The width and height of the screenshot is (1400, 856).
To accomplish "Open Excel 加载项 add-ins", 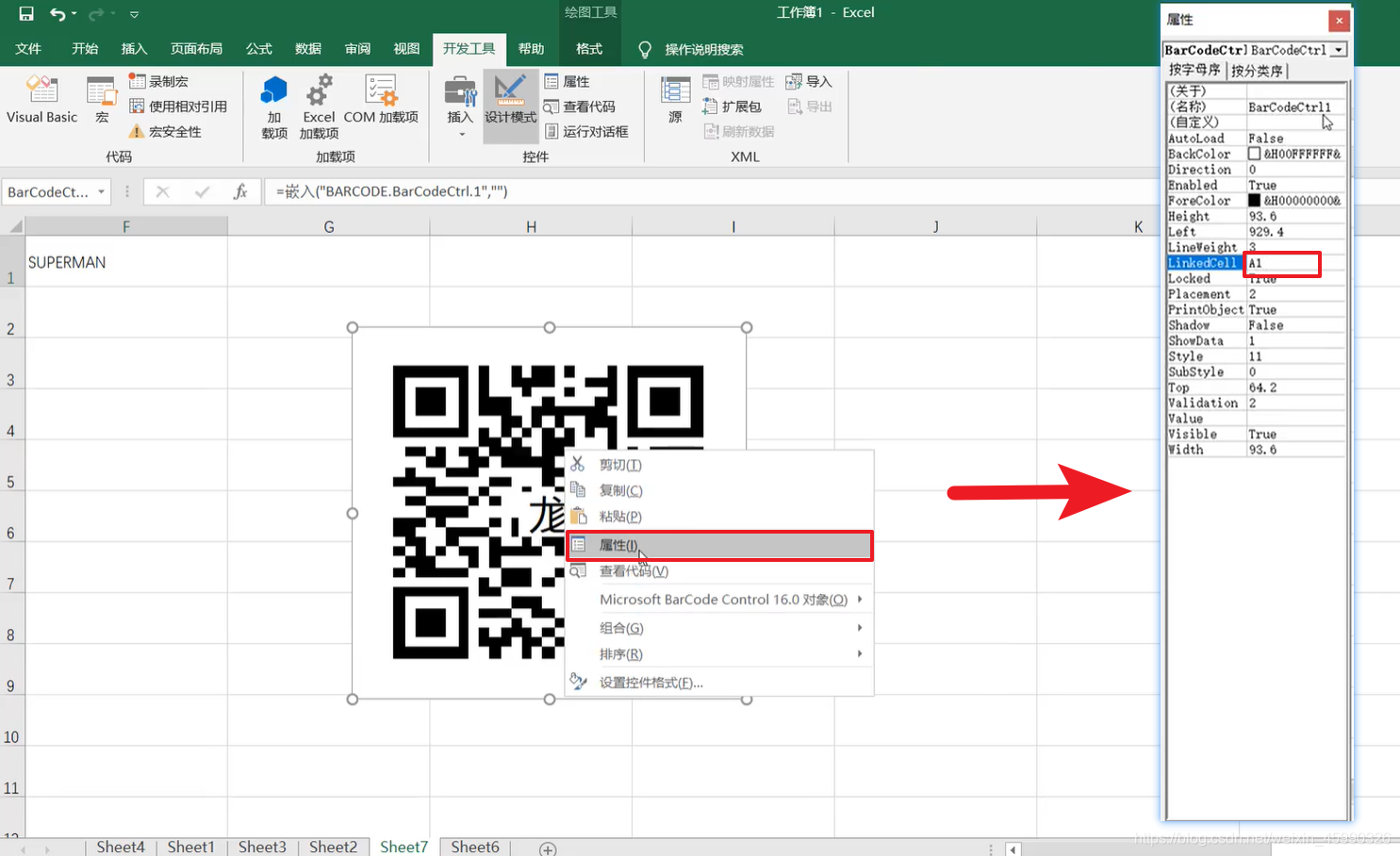I will click(319, 107).
